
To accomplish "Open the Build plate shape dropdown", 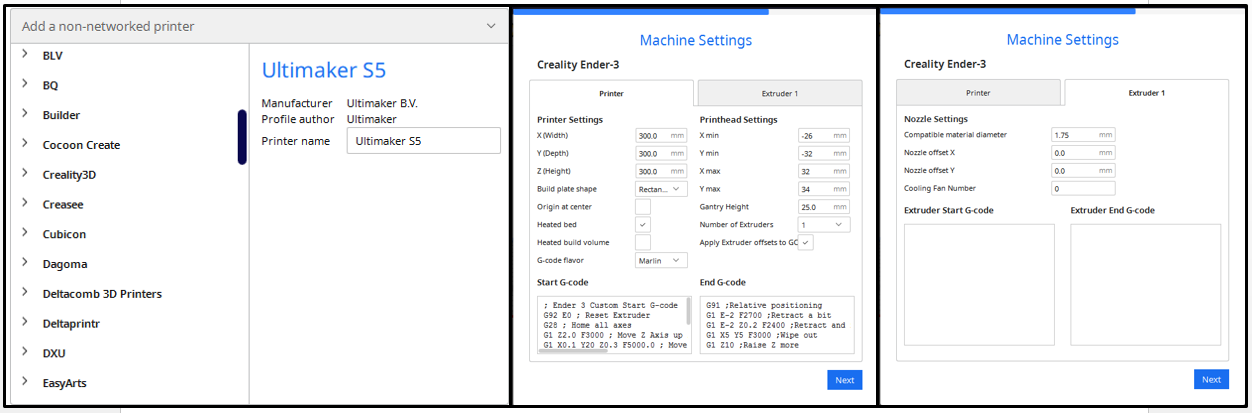I will pos(661,189).
